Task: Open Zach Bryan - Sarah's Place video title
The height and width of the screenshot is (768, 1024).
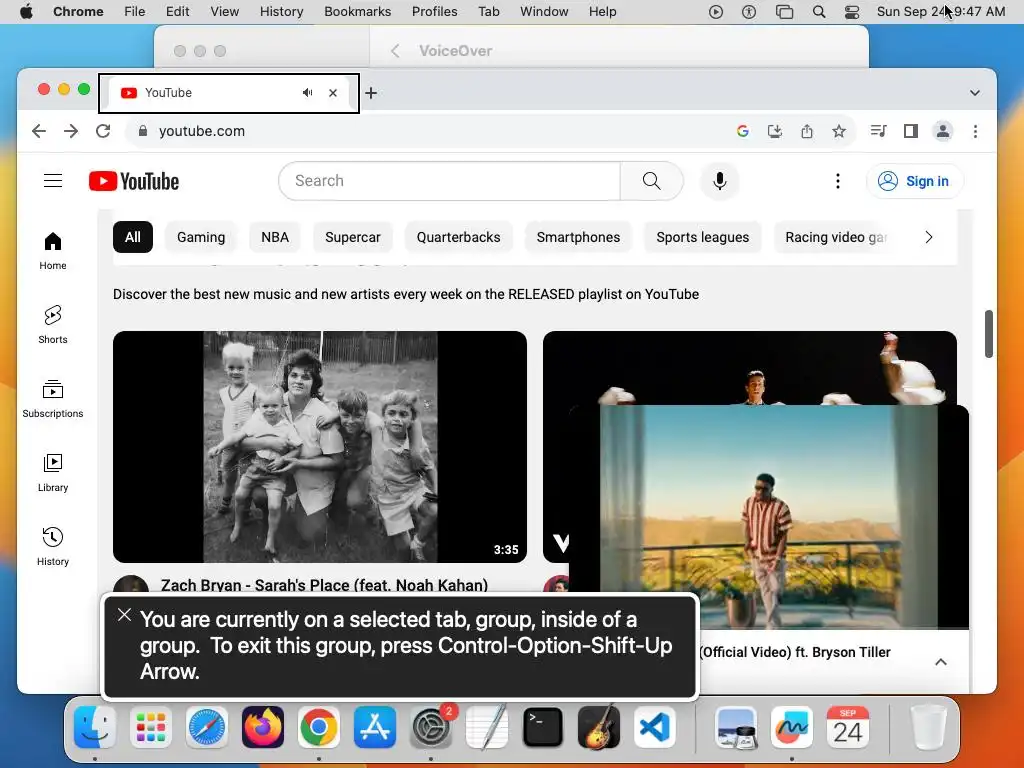Action: (324, 585)
